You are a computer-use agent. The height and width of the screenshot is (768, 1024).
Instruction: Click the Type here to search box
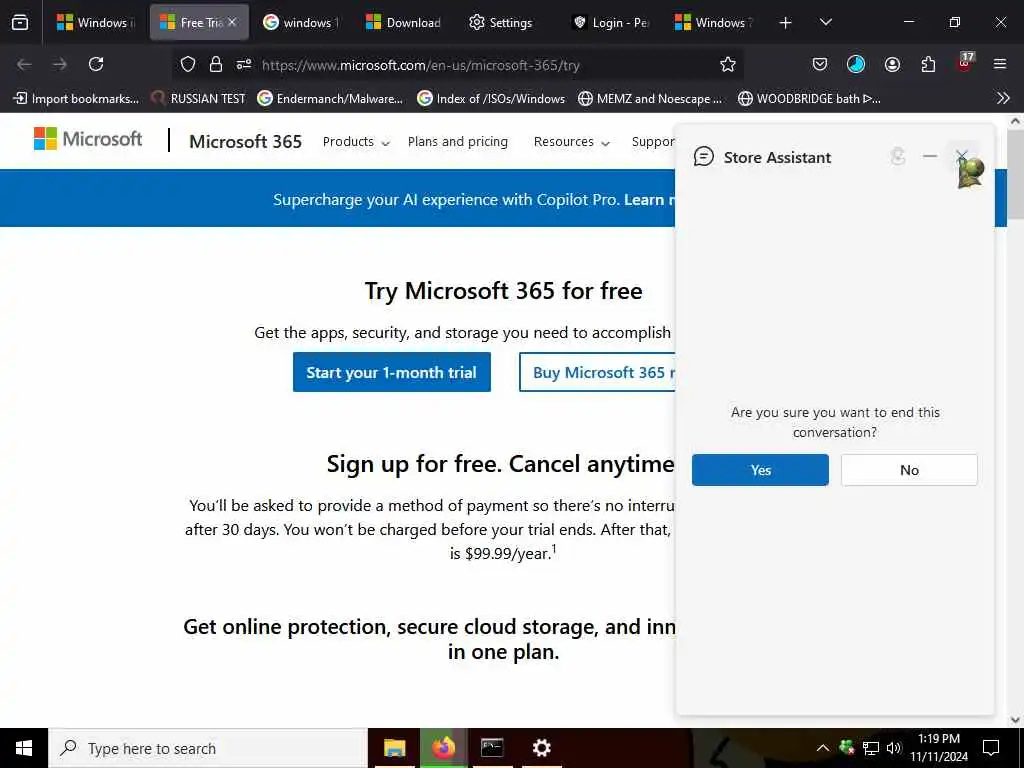[x=208, y=748]
